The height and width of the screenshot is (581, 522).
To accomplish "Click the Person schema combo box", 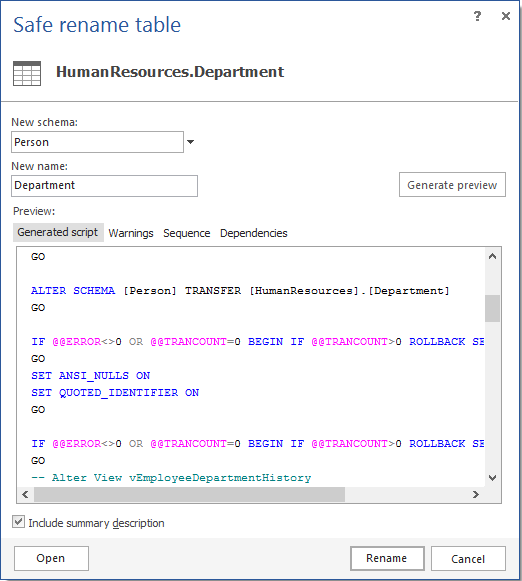I will [97, 142].
